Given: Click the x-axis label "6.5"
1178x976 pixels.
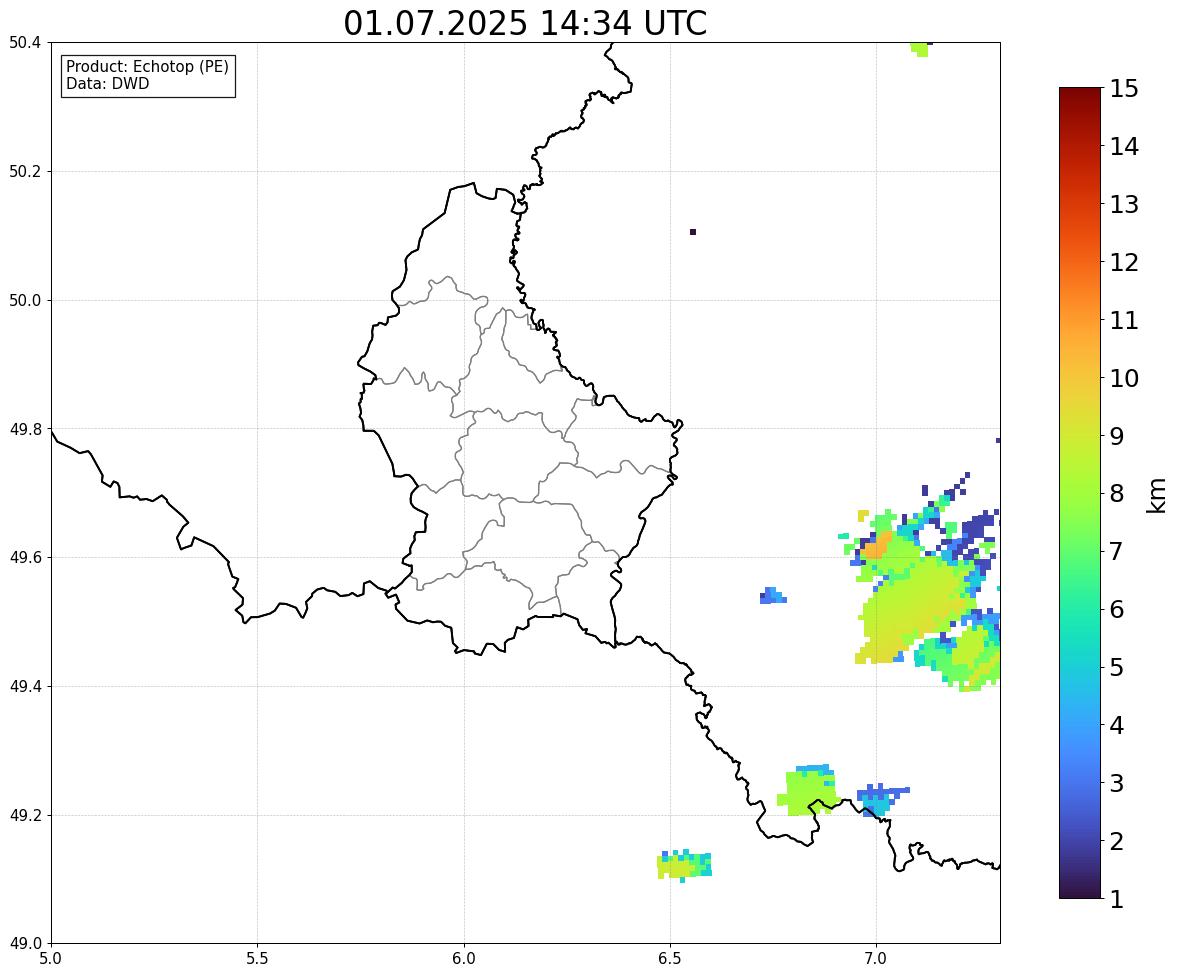Looking at the screenshot, I should click(669, 959).
